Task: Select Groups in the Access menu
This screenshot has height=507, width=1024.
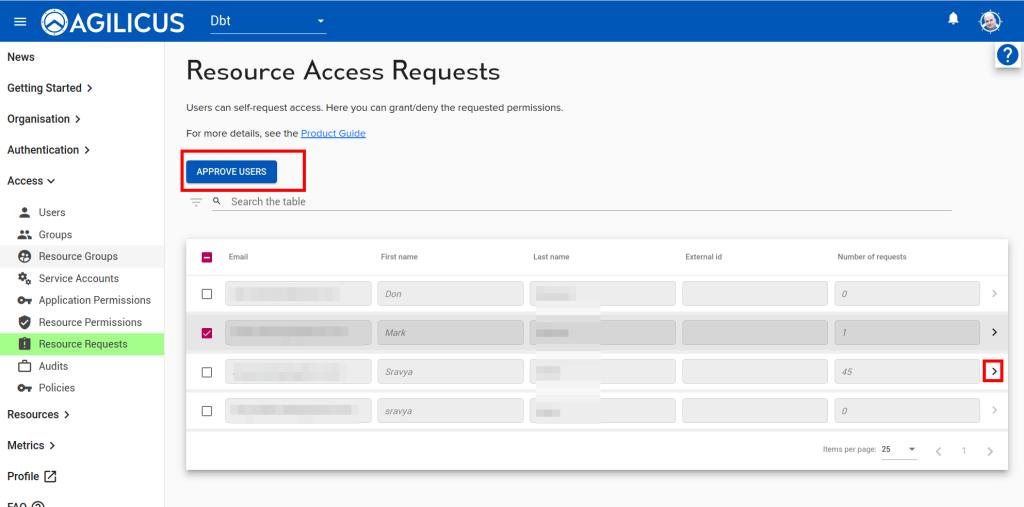Action: [55, 235]
